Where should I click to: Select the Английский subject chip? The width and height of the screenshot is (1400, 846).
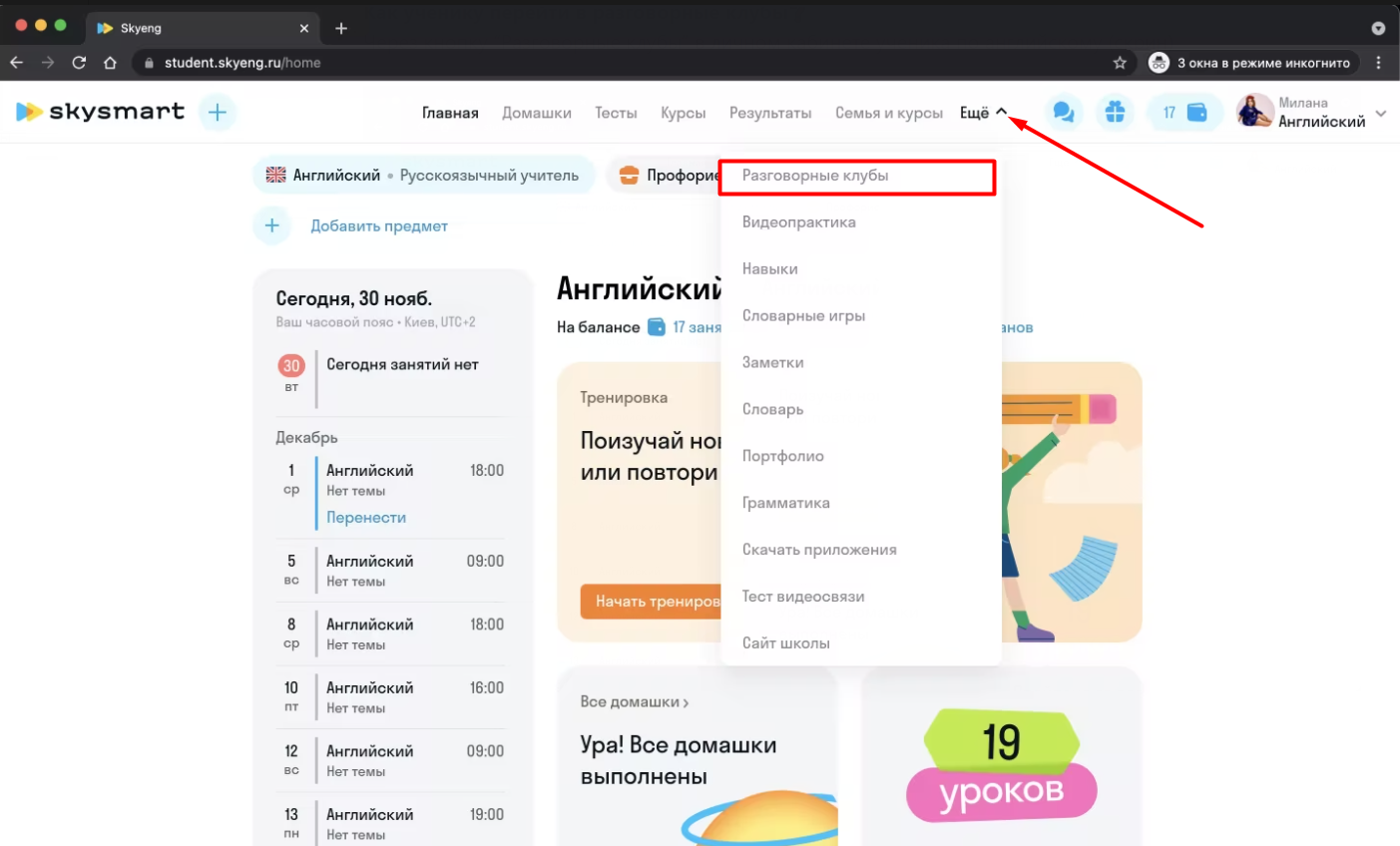423,176
